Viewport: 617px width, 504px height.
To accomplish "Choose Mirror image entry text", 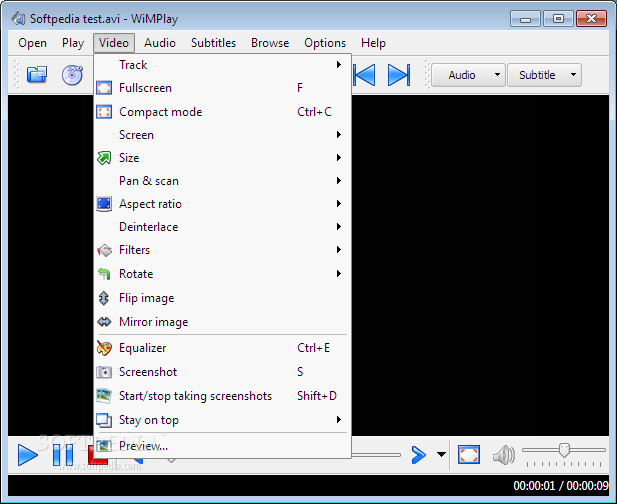I will [153, 322].
